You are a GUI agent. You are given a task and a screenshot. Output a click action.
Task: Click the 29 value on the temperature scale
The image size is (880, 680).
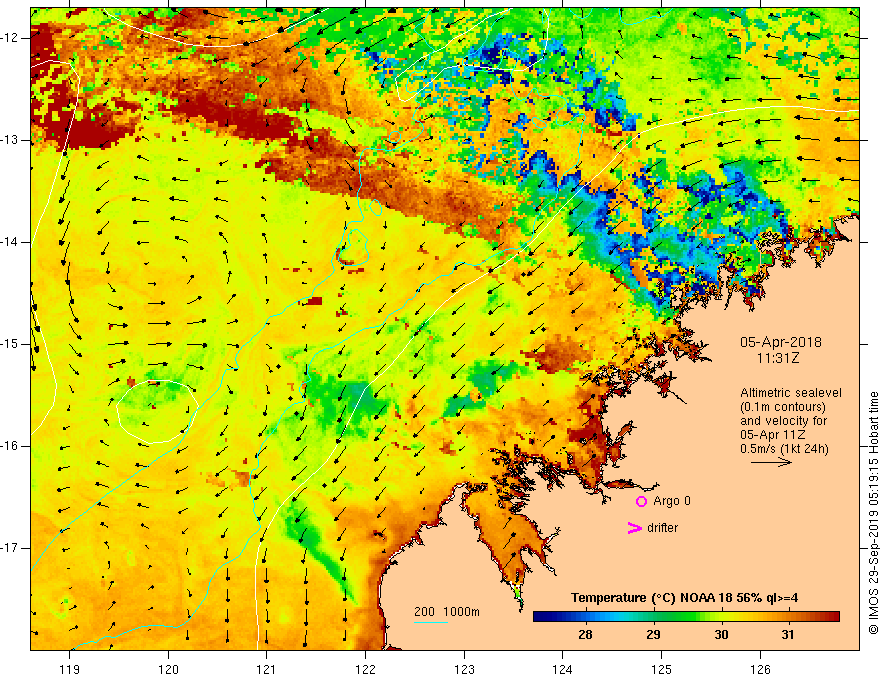pos(653,635)
